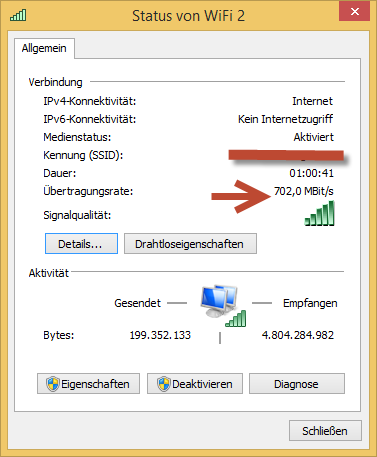Screen dimensions: 377x457
Task: Click the shield icon on Eigenschaften button
Action: point(53,384)
